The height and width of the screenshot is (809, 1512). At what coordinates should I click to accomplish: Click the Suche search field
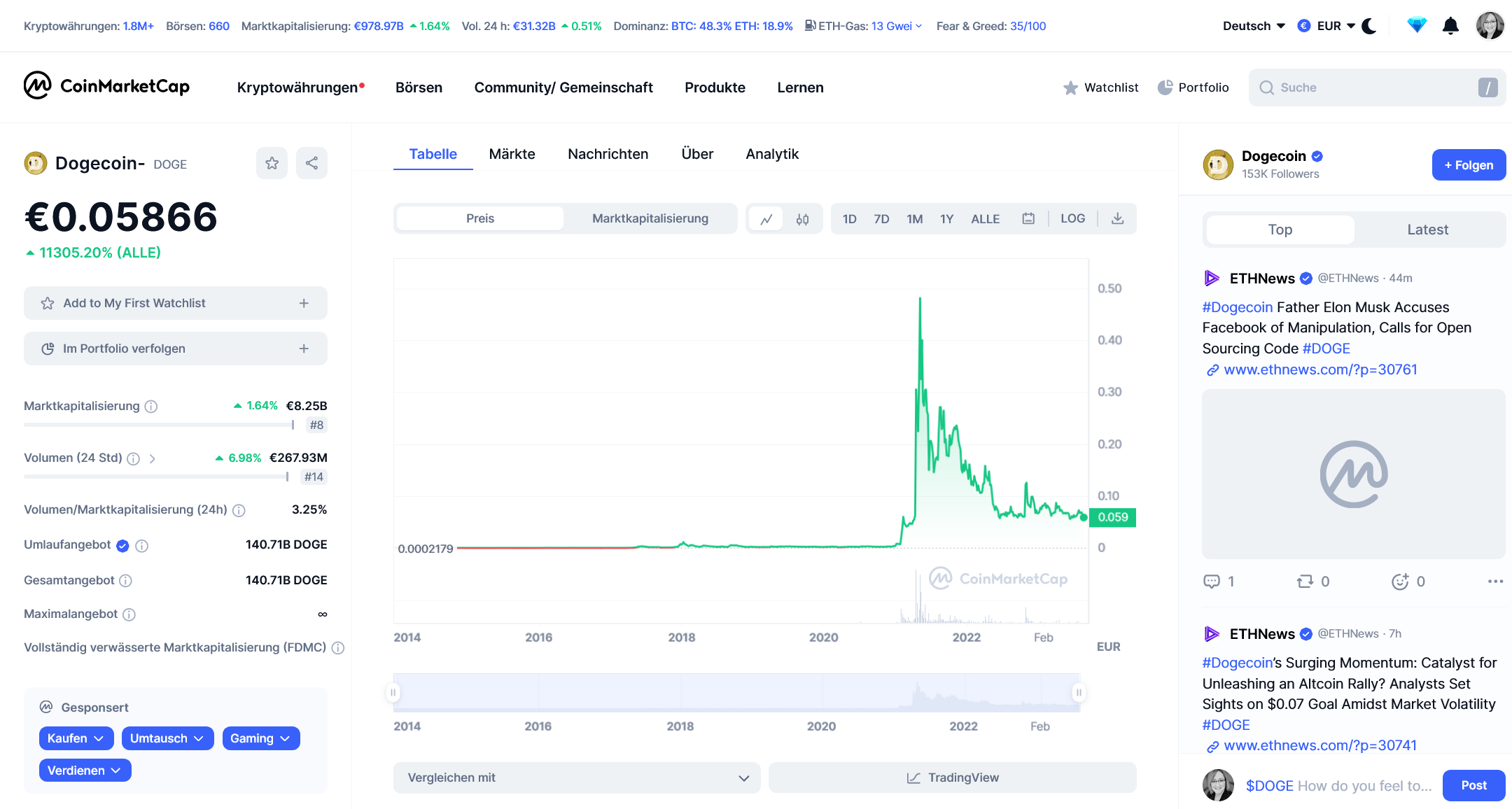(x=1377, y=87)
